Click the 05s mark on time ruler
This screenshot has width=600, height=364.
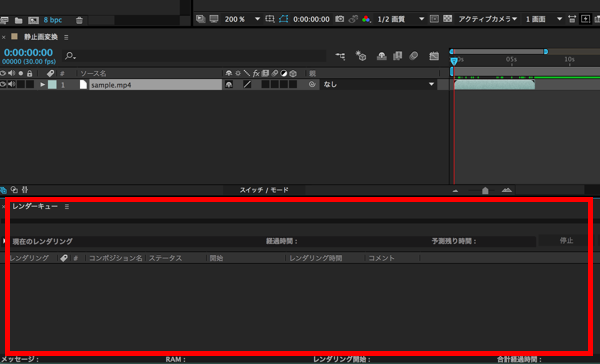[x=511, y=60]
